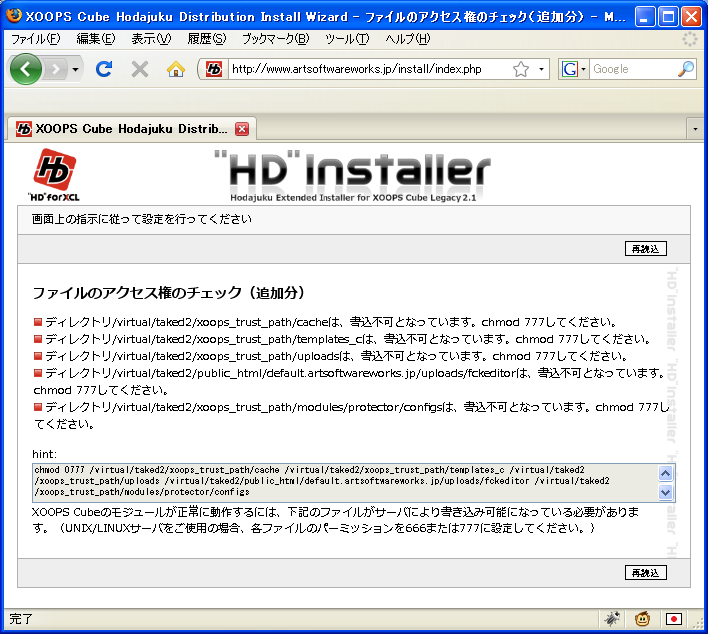Expand the address bar URL history dropdown
This screenshot has height=634, width=708.
[542, 69]
